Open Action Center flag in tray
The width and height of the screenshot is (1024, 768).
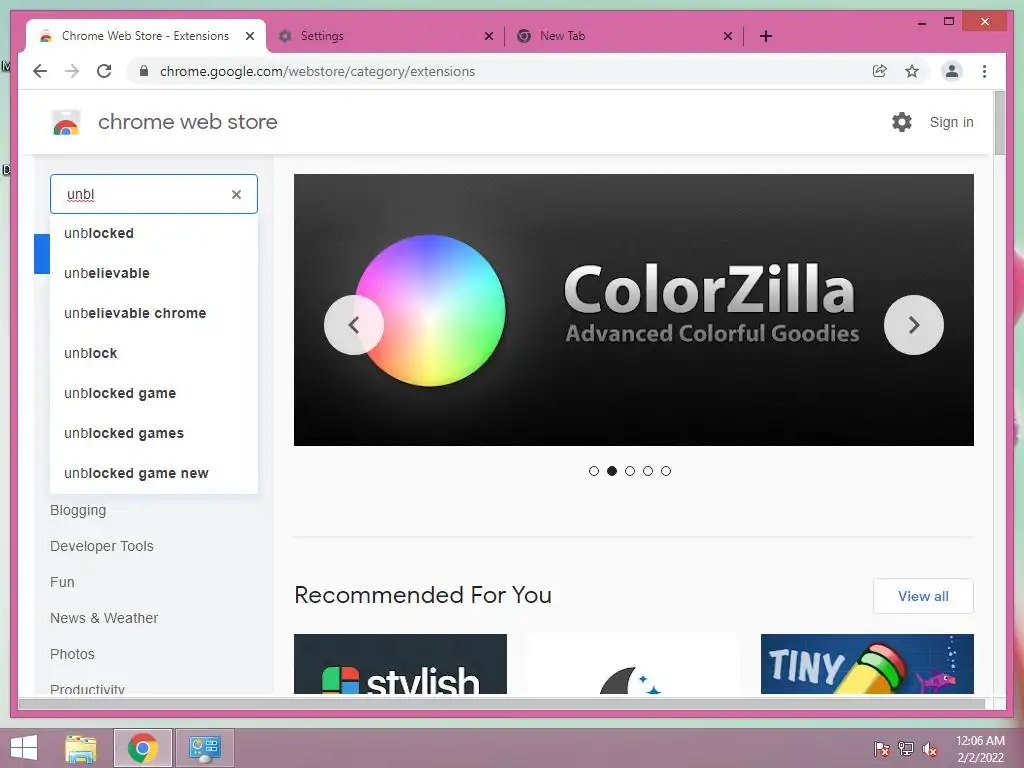click(881, 749)
